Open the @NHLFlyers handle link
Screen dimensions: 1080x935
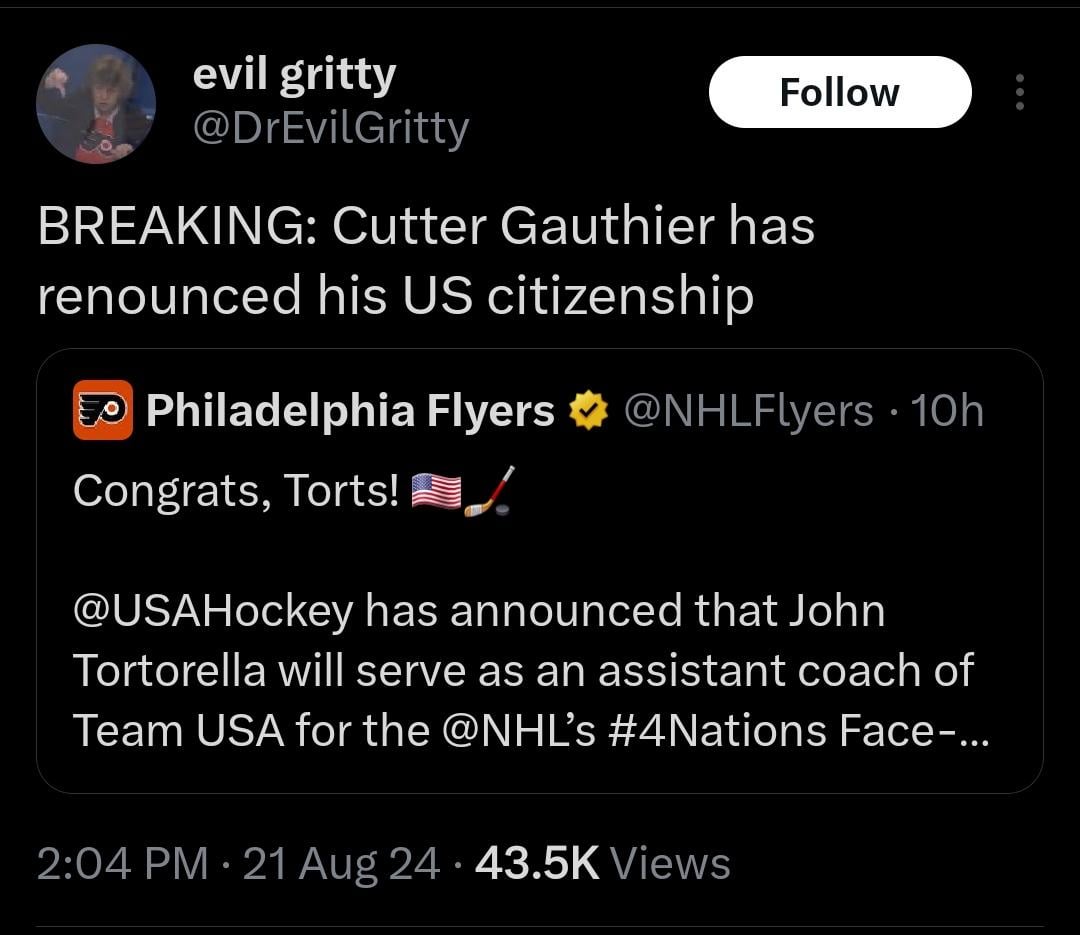[x=749, y=411]
